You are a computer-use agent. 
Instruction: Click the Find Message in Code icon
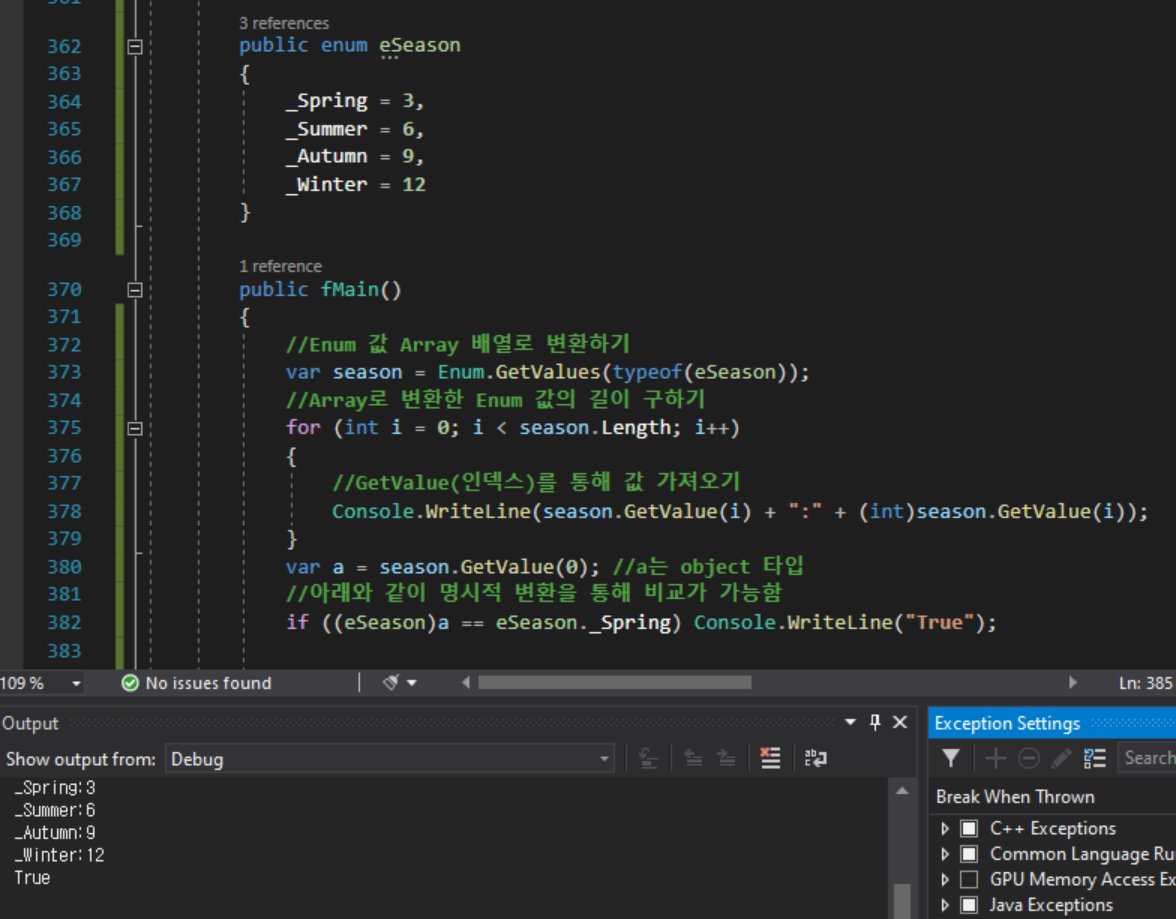(x=649, y=758)
